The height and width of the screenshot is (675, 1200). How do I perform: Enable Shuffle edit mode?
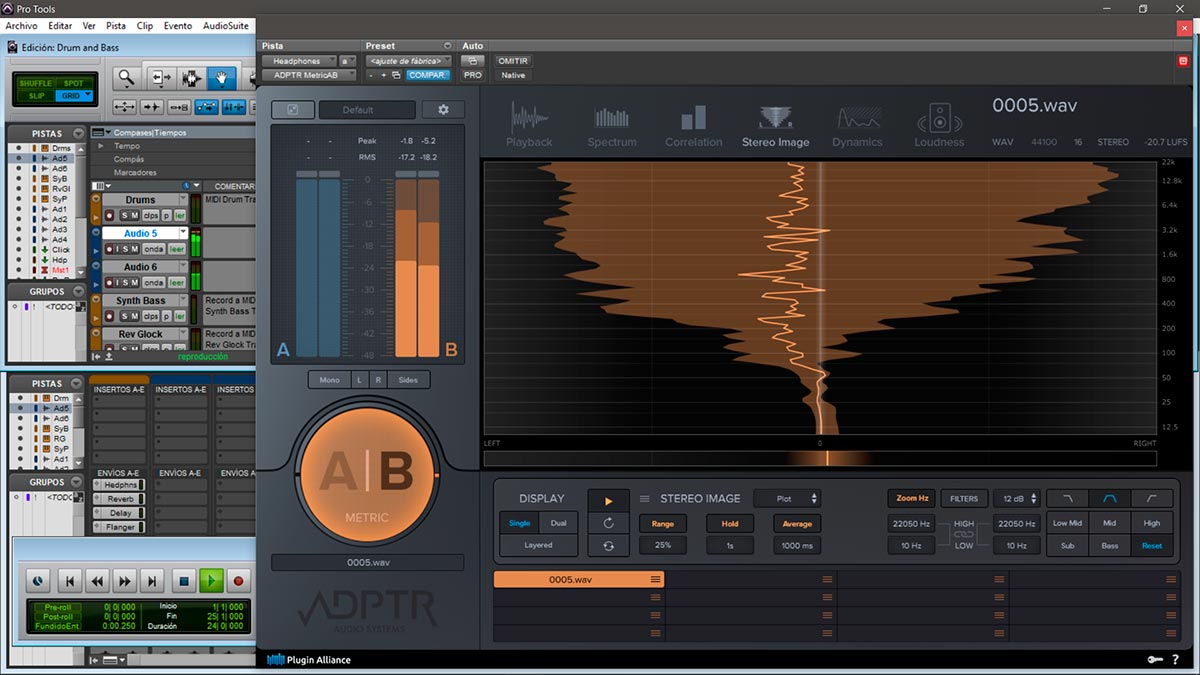coord(36,84)
